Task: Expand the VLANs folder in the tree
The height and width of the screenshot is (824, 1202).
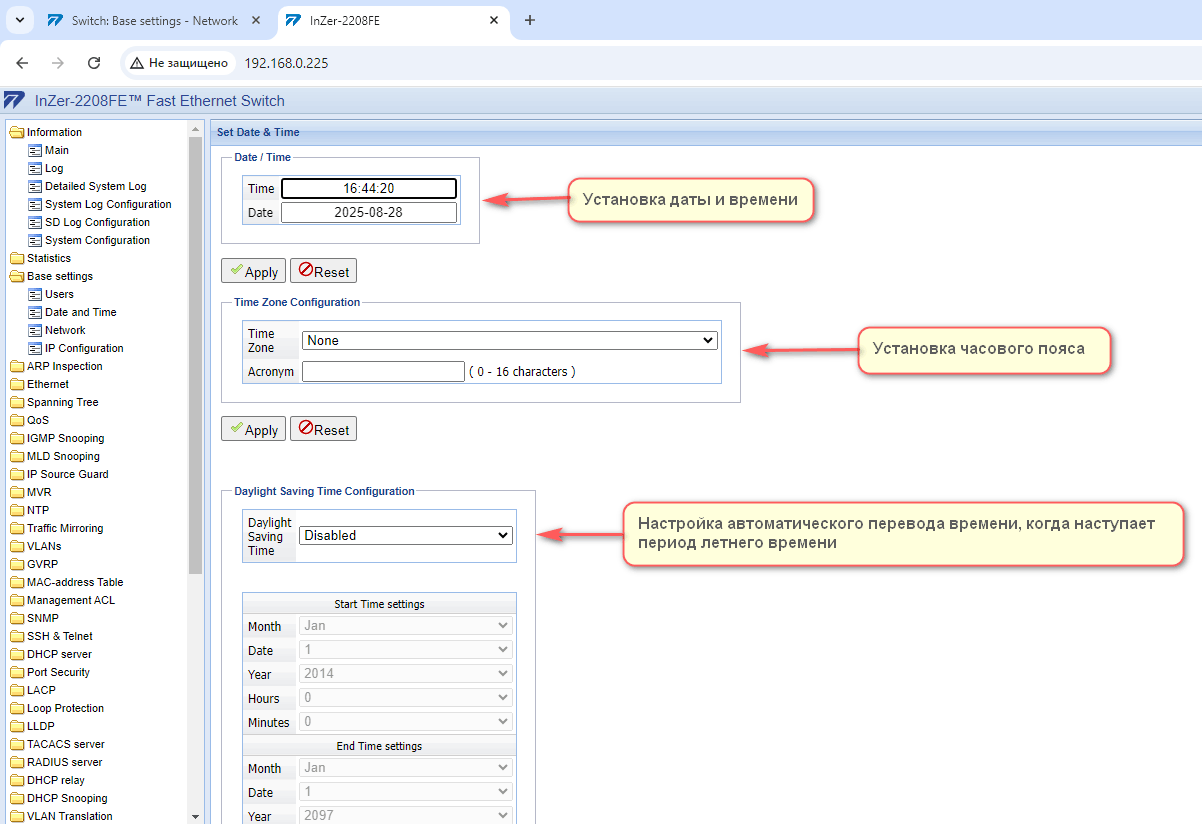Action: click(x=16, y=546)
